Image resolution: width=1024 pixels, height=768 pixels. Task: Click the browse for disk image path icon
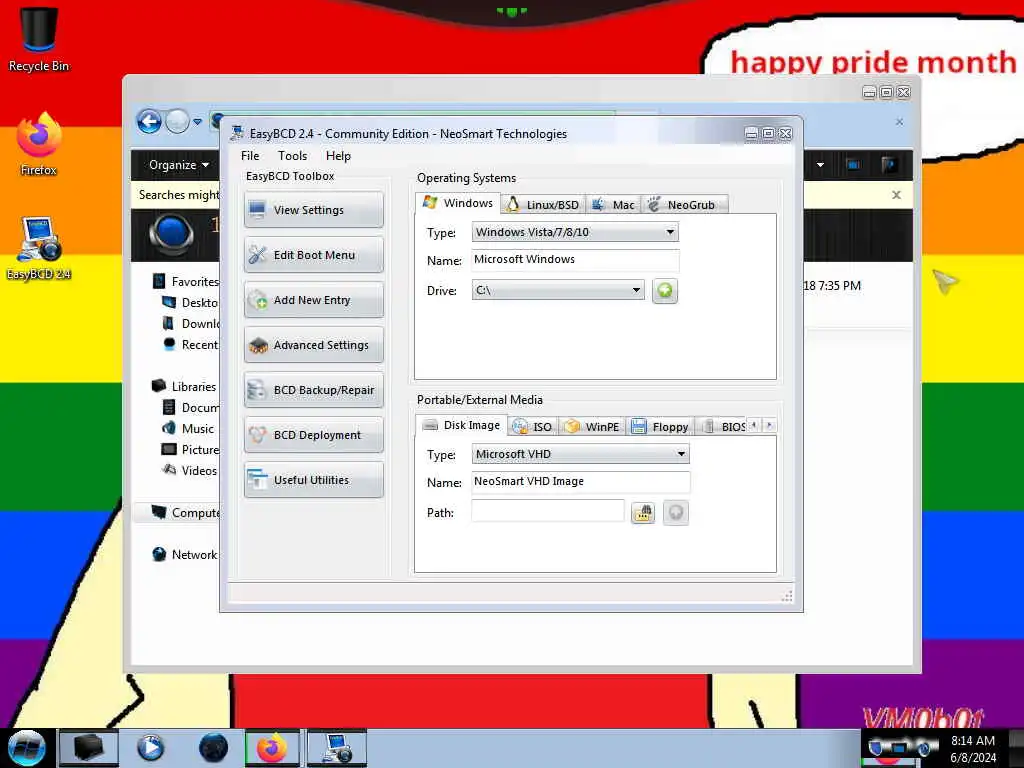pyautogui.click(x=643, y=513)
